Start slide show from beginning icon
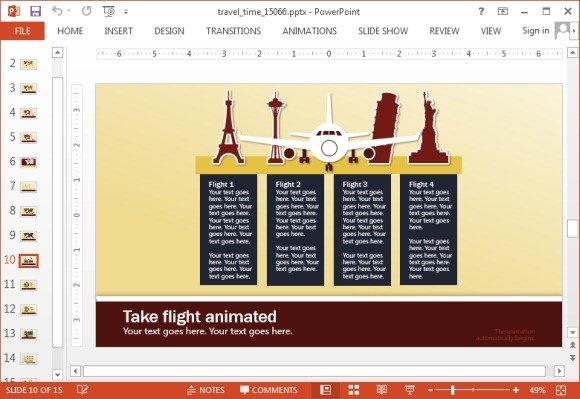Image resolution: width=580 pixels, height=399 pixels. (x=109, y=11)
